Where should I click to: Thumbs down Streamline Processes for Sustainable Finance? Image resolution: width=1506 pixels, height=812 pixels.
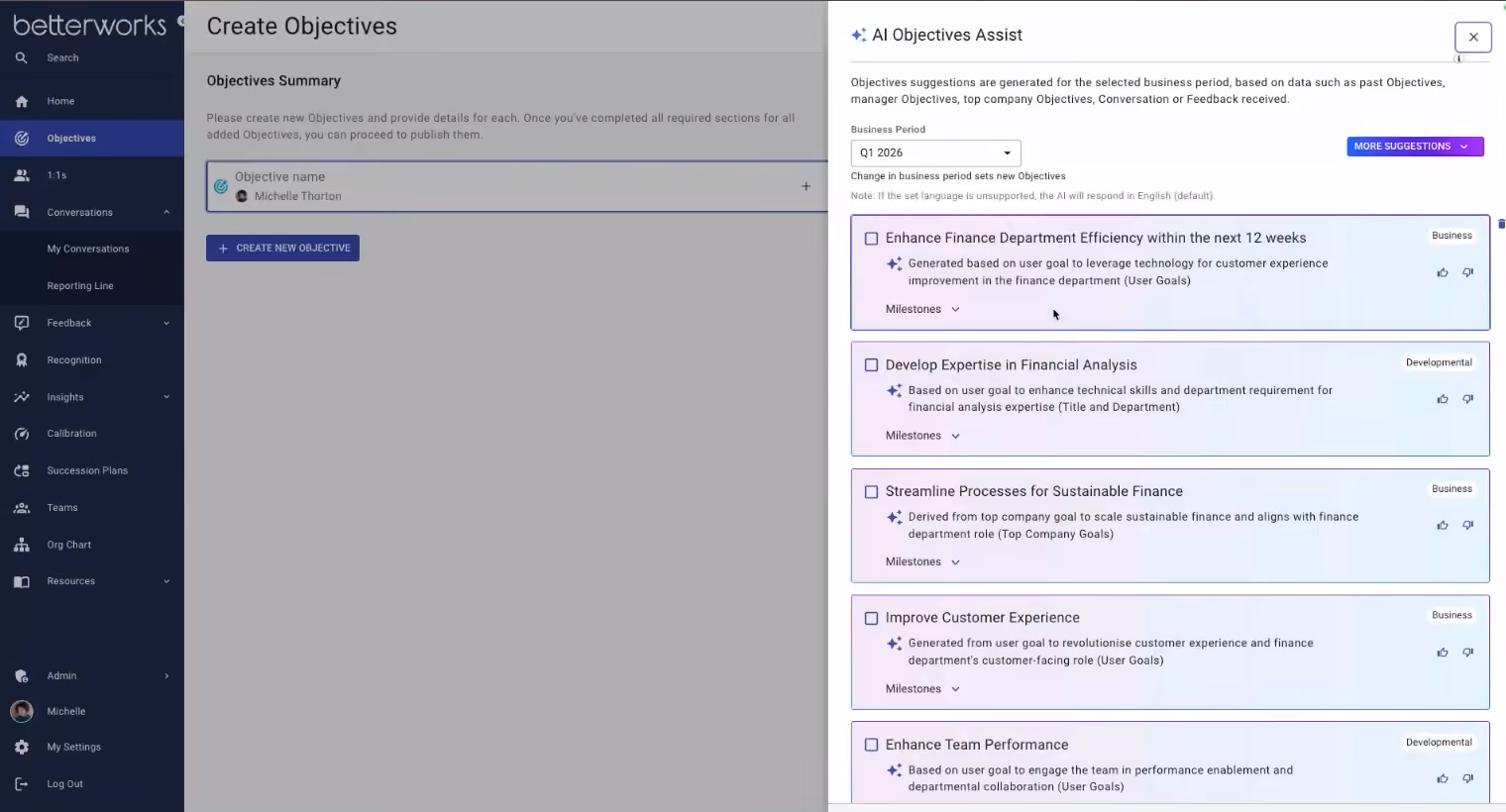click(1468, 526)
